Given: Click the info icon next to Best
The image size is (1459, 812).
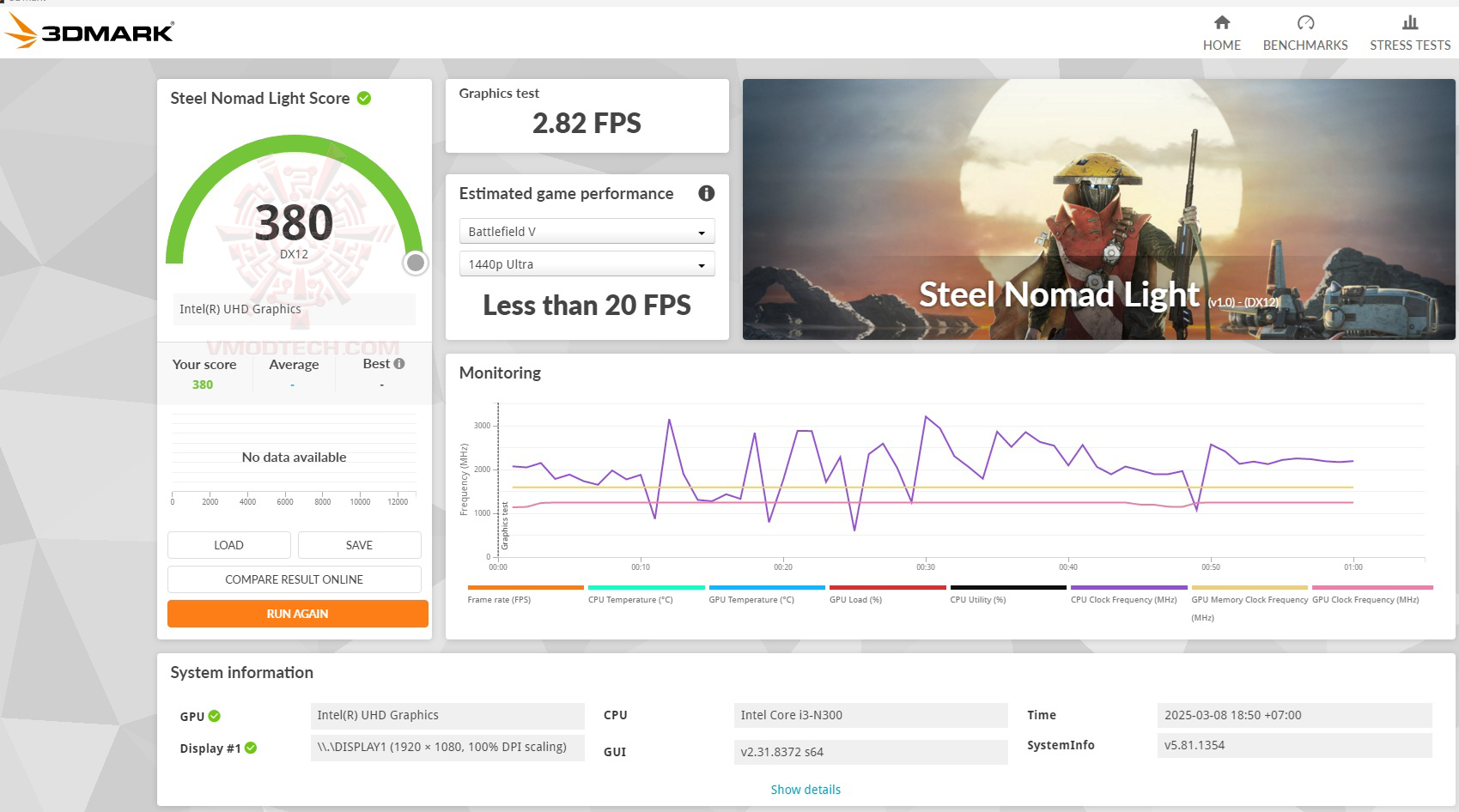Looking at the screenshot, I should pyautogui.click(x=399, y=363).
